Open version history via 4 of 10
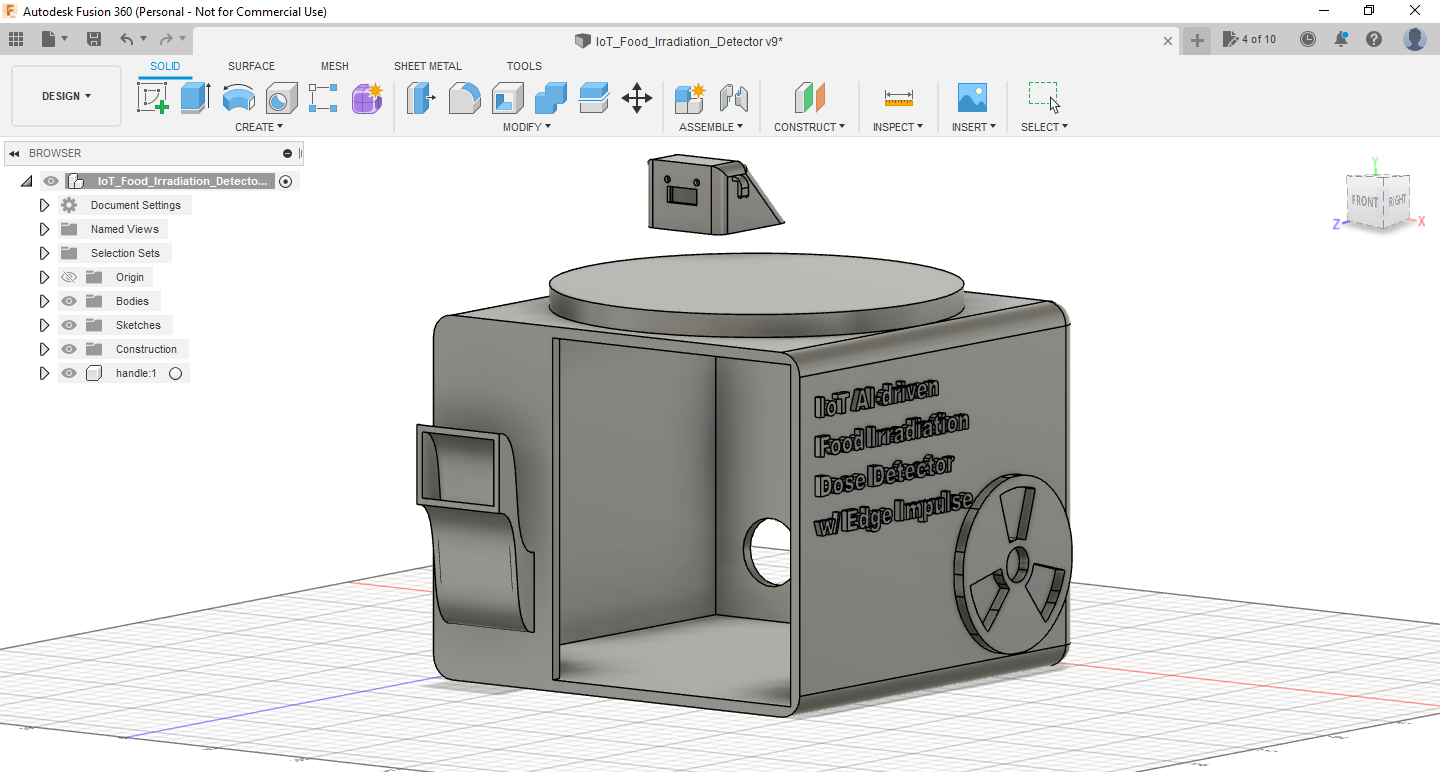 pyautogui.click(x=1249, y=38)
